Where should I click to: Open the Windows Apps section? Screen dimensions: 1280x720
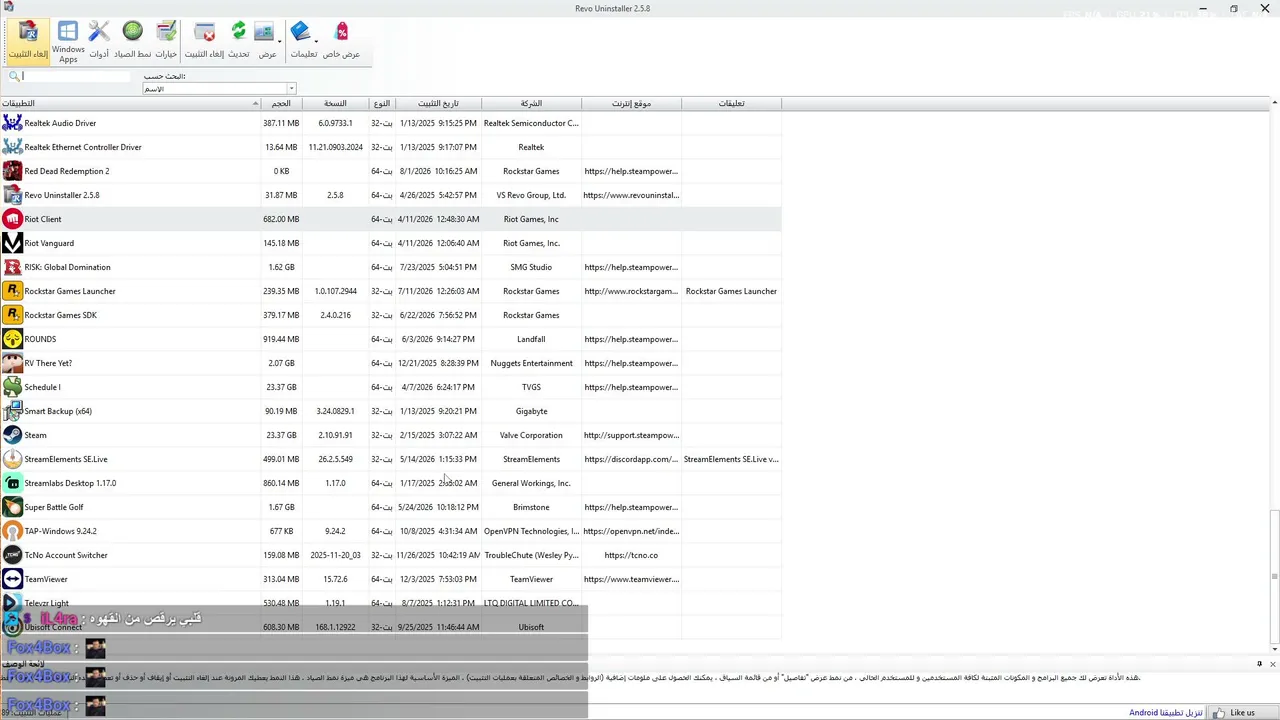[68, 41]
